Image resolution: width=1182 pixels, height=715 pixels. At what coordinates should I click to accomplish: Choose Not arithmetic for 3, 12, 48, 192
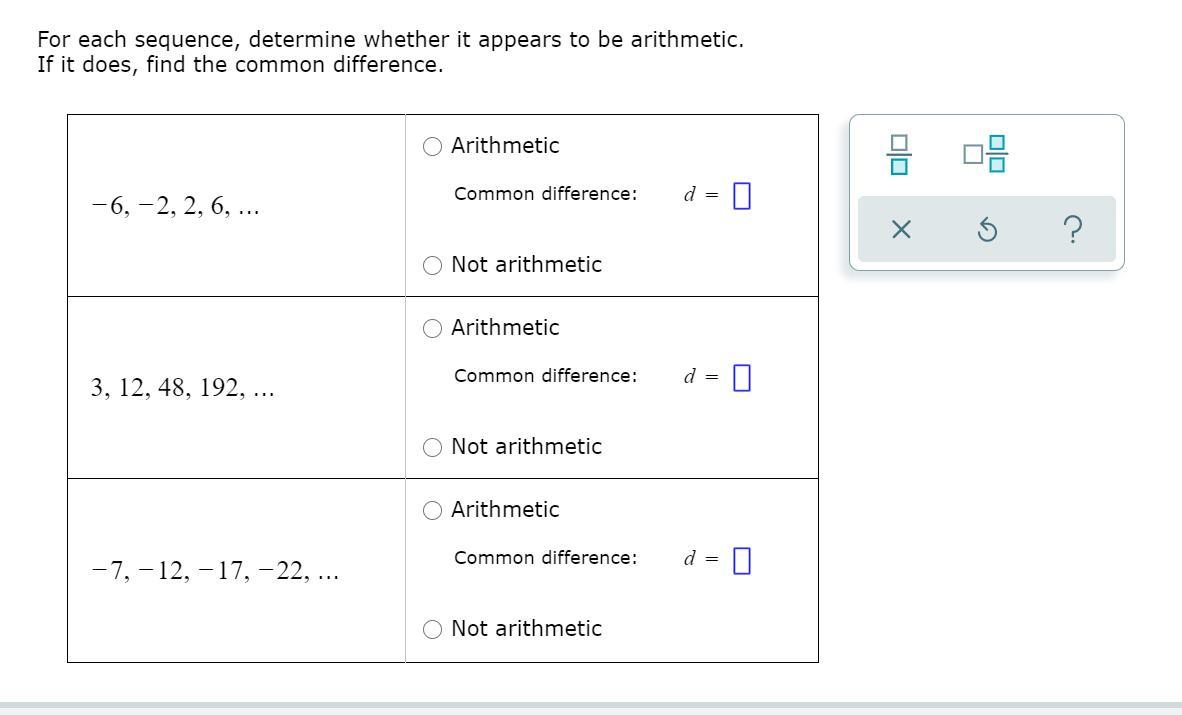coord(432,448)
